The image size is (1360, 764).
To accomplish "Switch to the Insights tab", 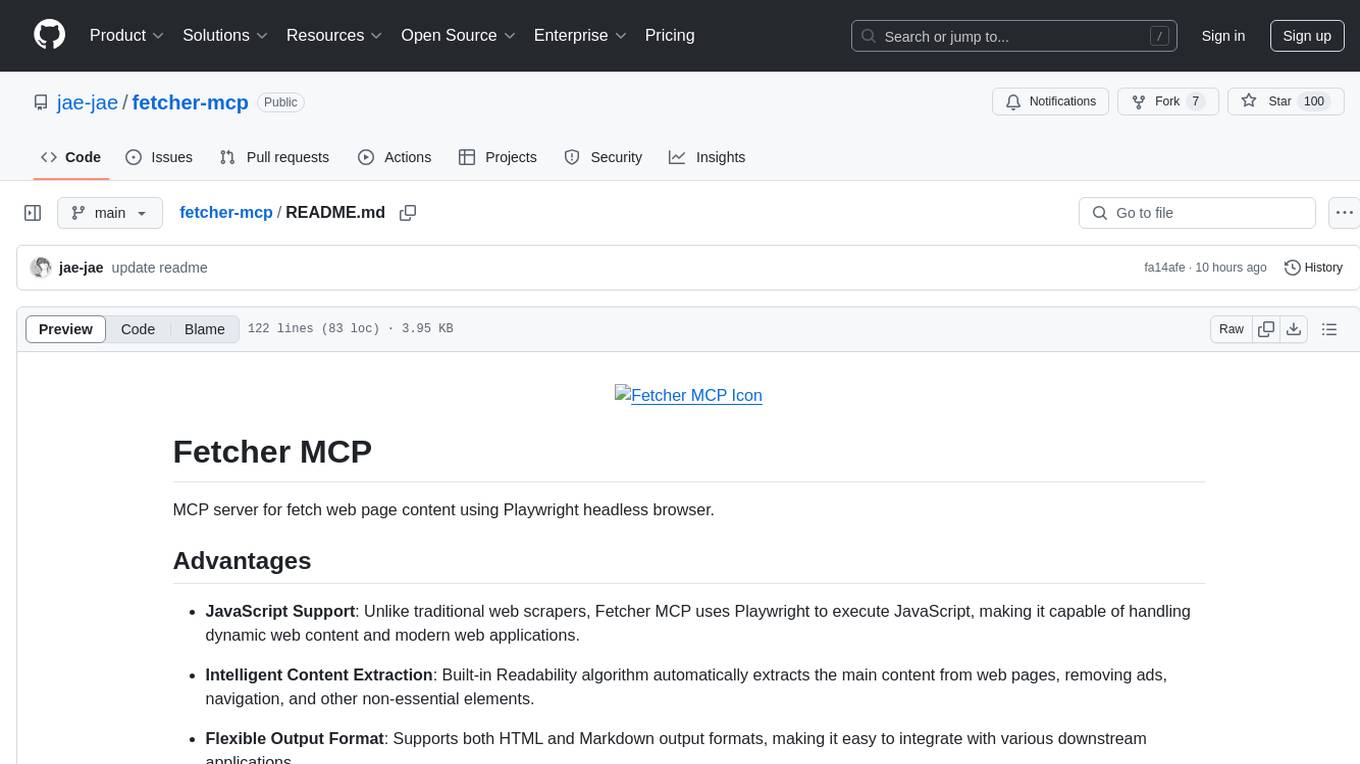I will tap(707, 157).
